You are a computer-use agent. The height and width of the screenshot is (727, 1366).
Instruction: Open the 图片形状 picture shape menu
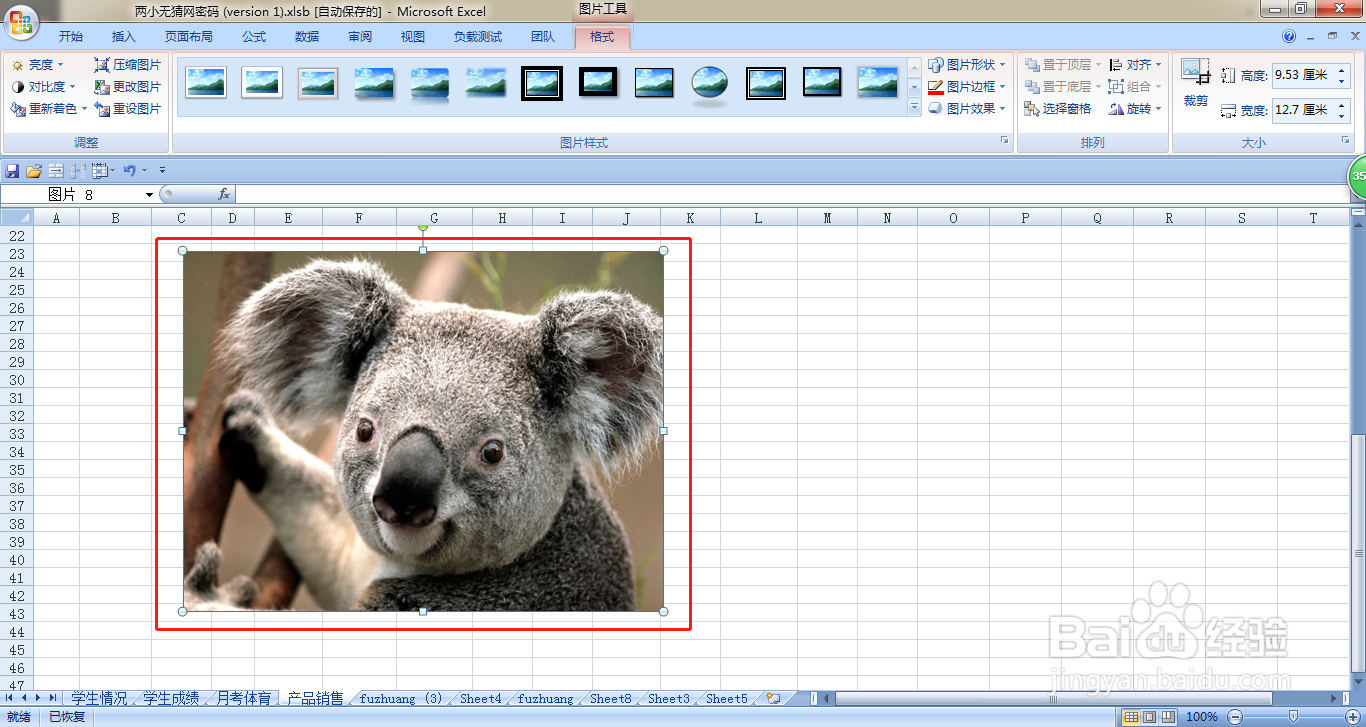(966, 64)
